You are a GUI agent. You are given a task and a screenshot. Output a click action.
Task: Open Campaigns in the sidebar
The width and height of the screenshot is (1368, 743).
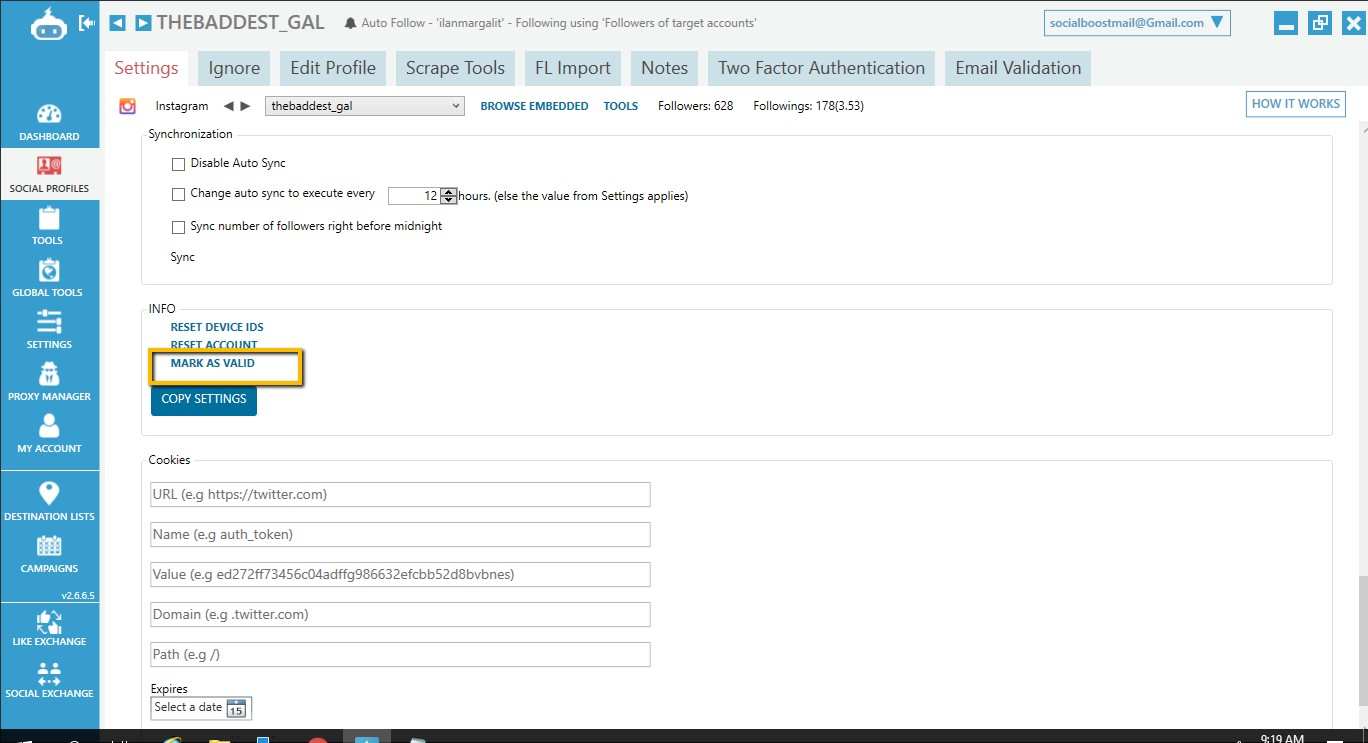[49, 553]
